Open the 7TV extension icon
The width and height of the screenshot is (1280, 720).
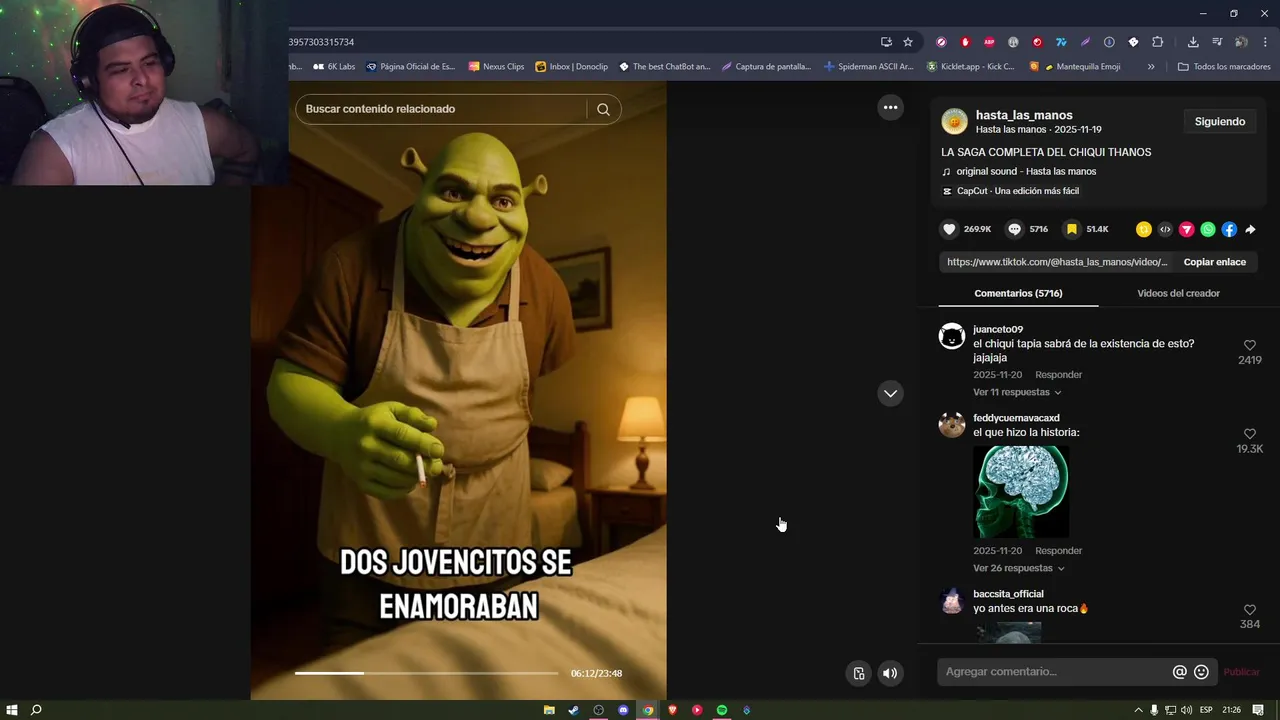[1061, 42]
